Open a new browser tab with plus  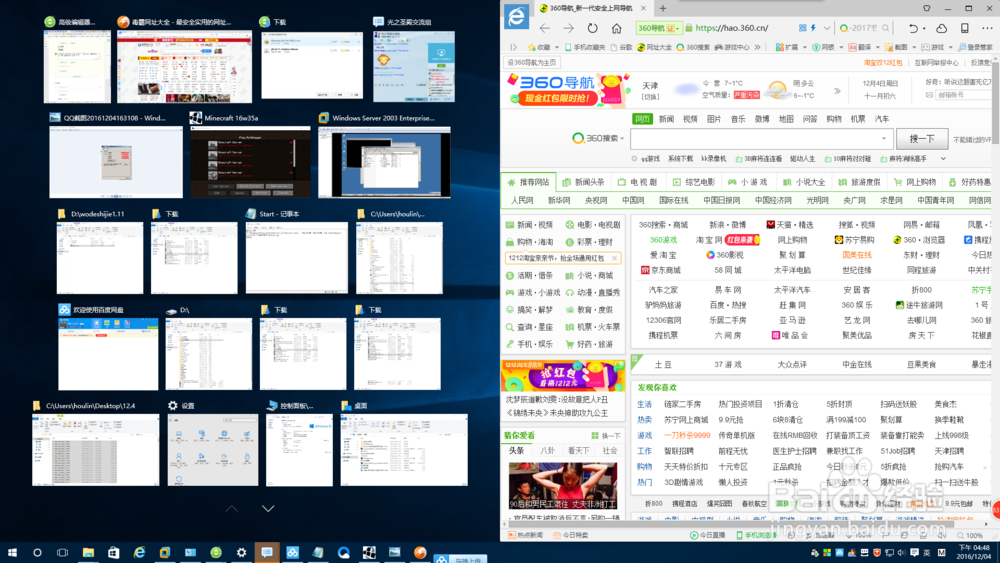(663, 8)
